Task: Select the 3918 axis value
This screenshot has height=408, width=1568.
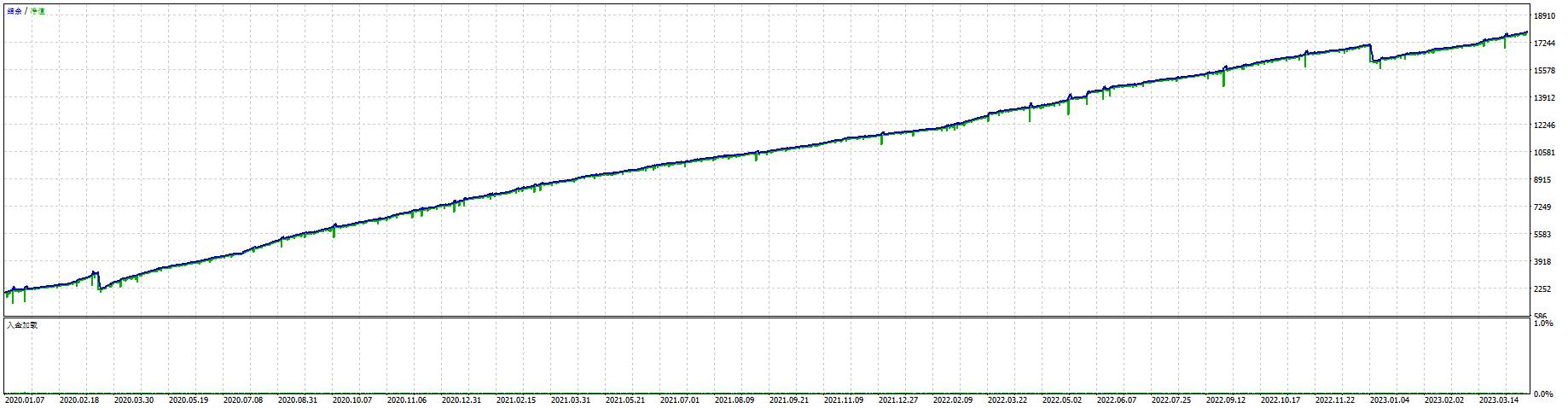Action: point(1544,262)
